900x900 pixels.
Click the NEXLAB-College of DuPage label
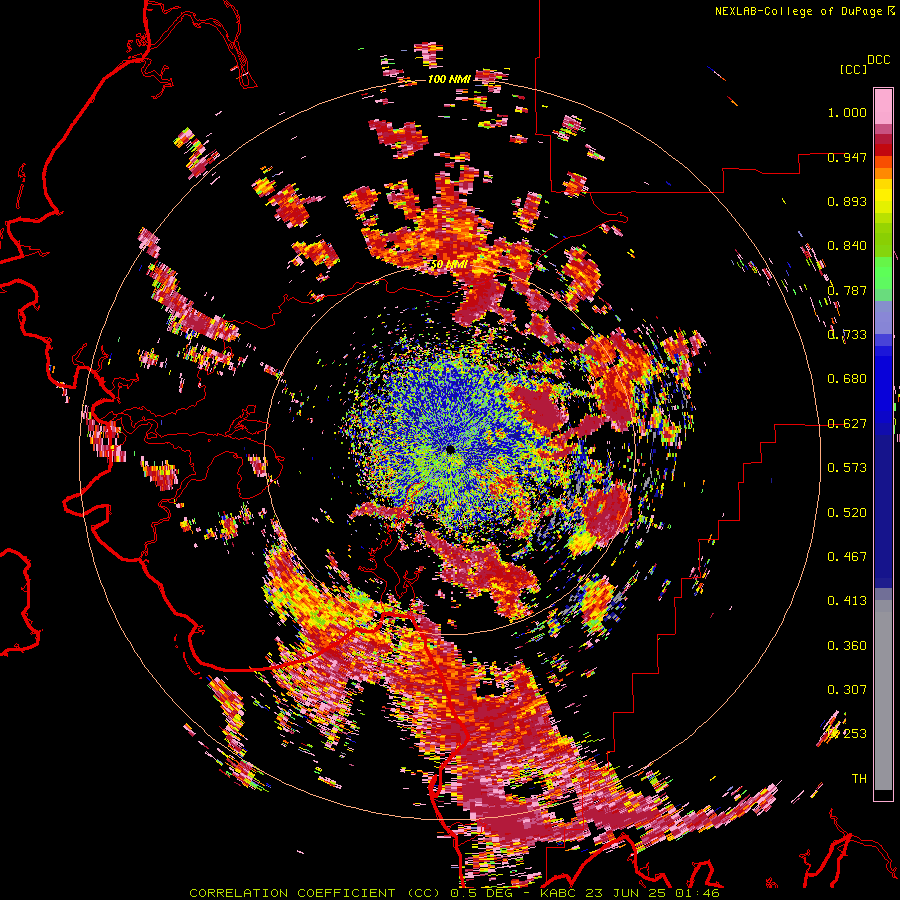[798, 11]
